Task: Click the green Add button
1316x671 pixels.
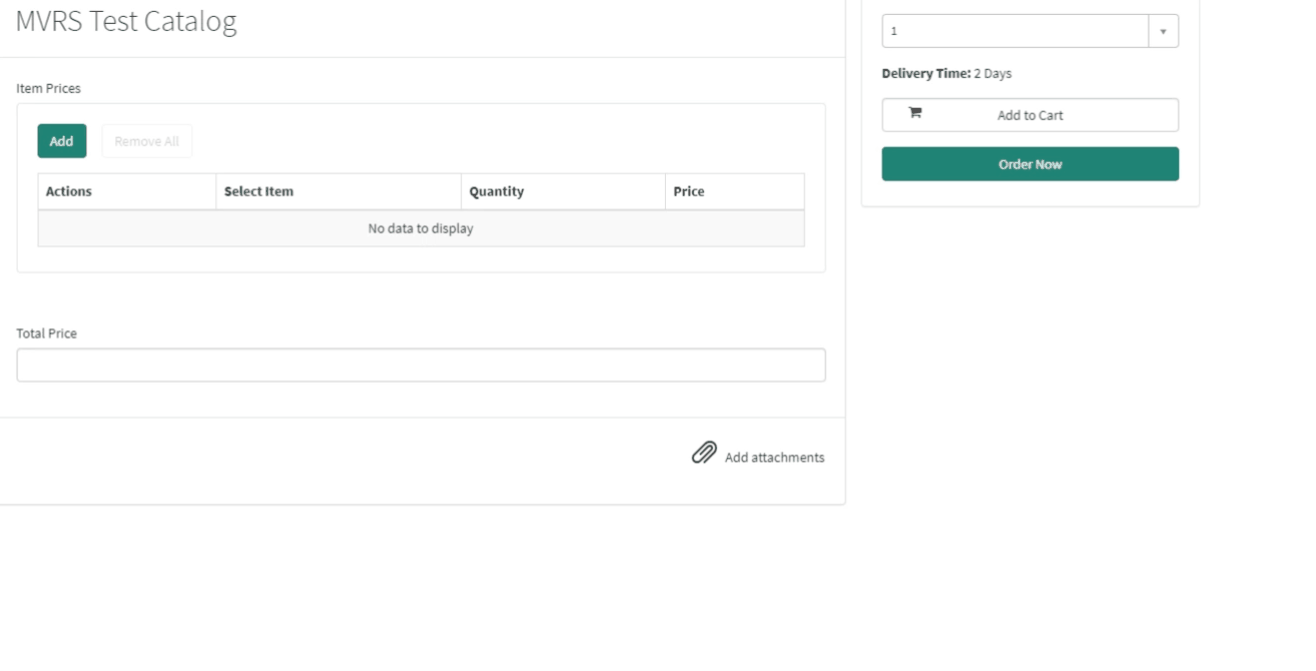Action: (61, 140)
